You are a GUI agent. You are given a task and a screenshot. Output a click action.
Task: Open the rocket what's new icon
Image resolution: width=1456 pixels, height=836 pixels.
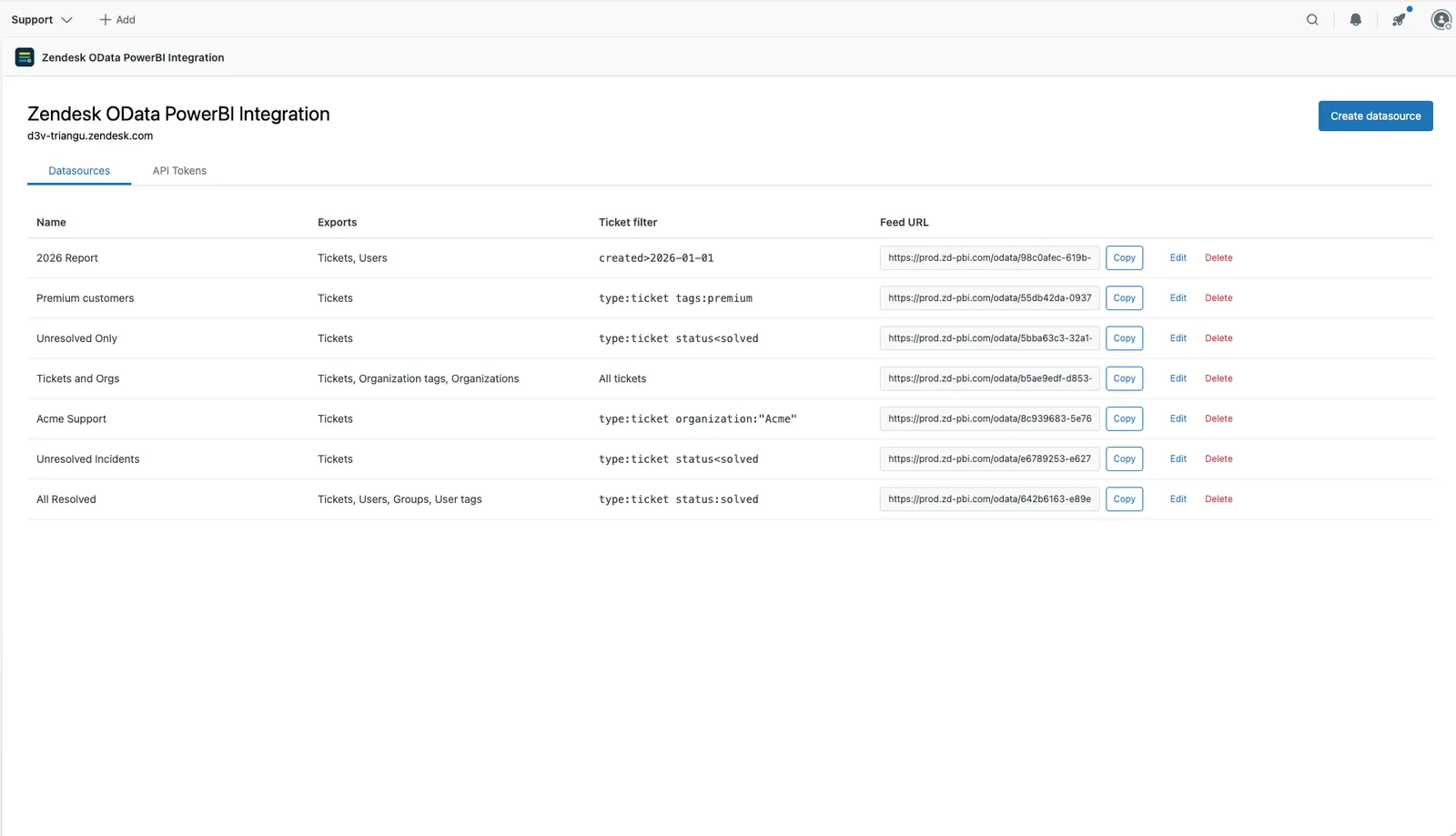point(1399,20)
